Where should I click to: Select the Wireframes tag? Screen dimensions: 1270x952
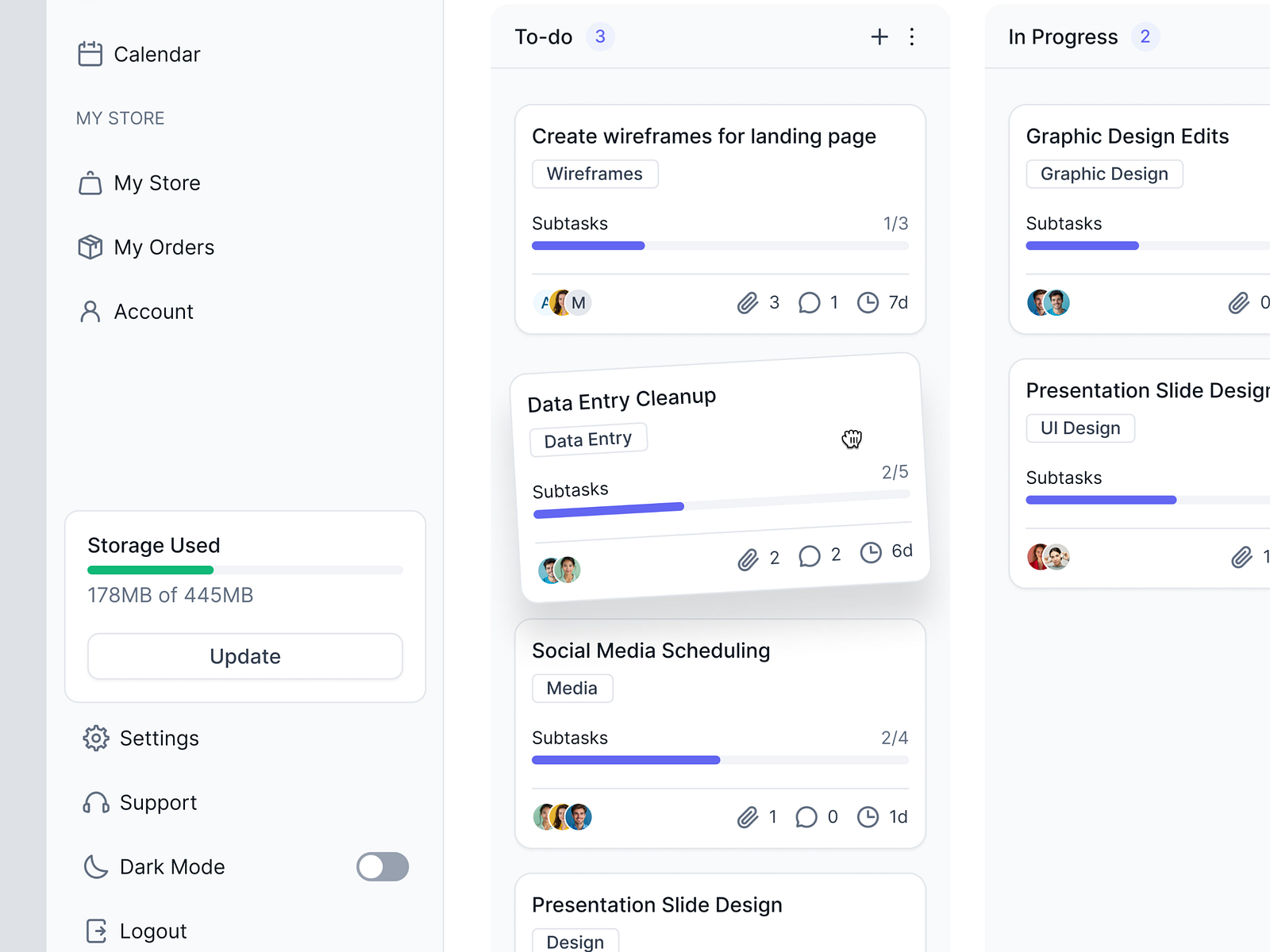tap(595, 174)
